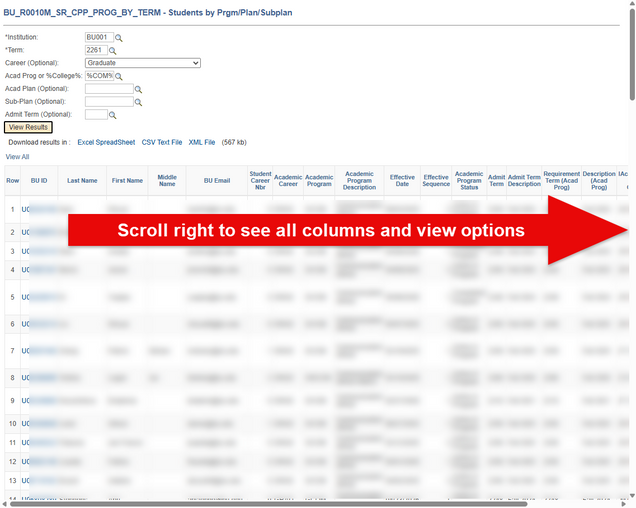Open the BU ID link in row 5
Image resolution: width=636 pixels, height=508 pixels.
[x=38, y=297]
